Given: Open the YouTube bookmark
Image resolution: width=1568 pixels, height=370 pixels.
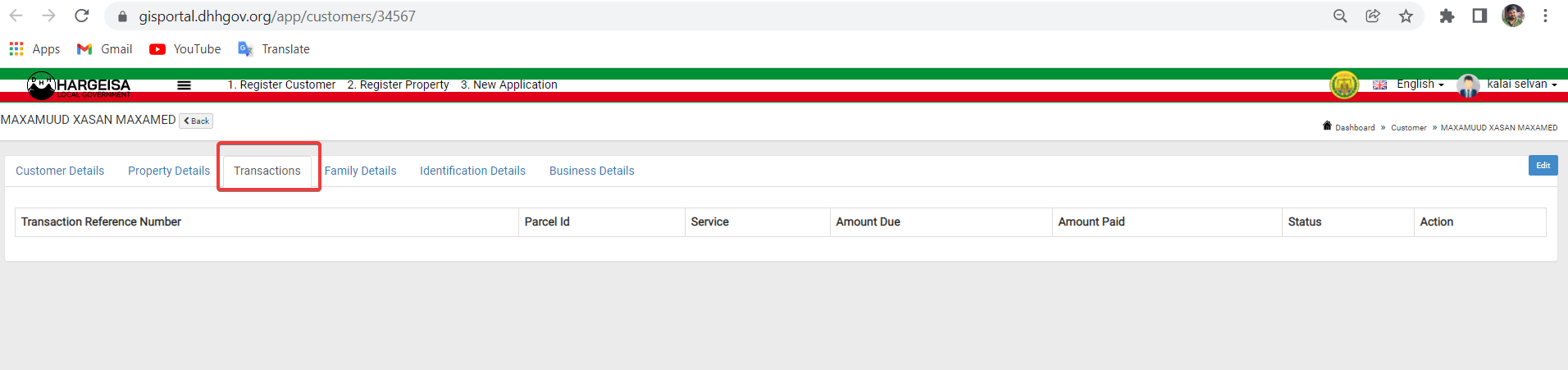Looking at the screenshot, I should coord(185,49).
